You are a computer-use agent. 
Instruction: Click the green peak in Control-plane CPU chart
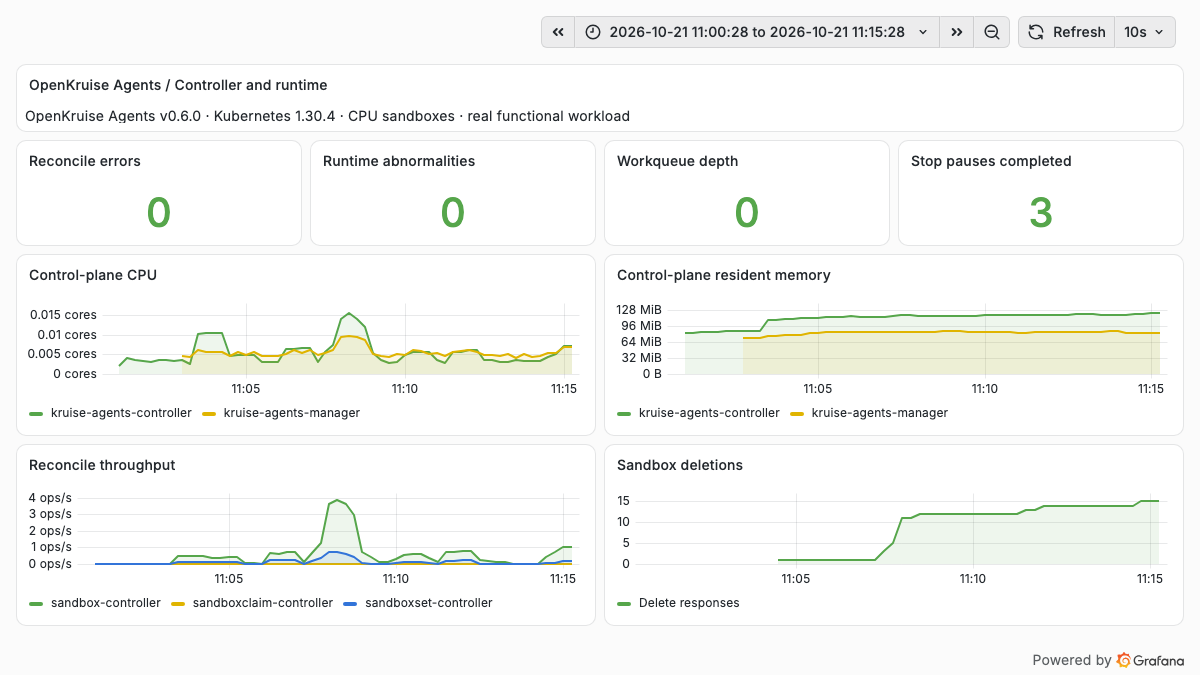349,314
